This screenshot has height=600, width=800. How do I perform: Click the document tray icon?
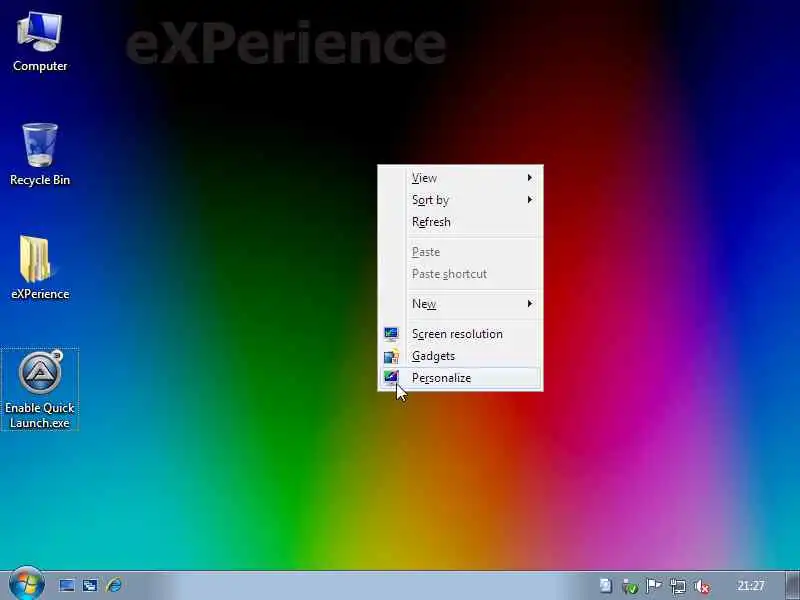coord(606,586)
